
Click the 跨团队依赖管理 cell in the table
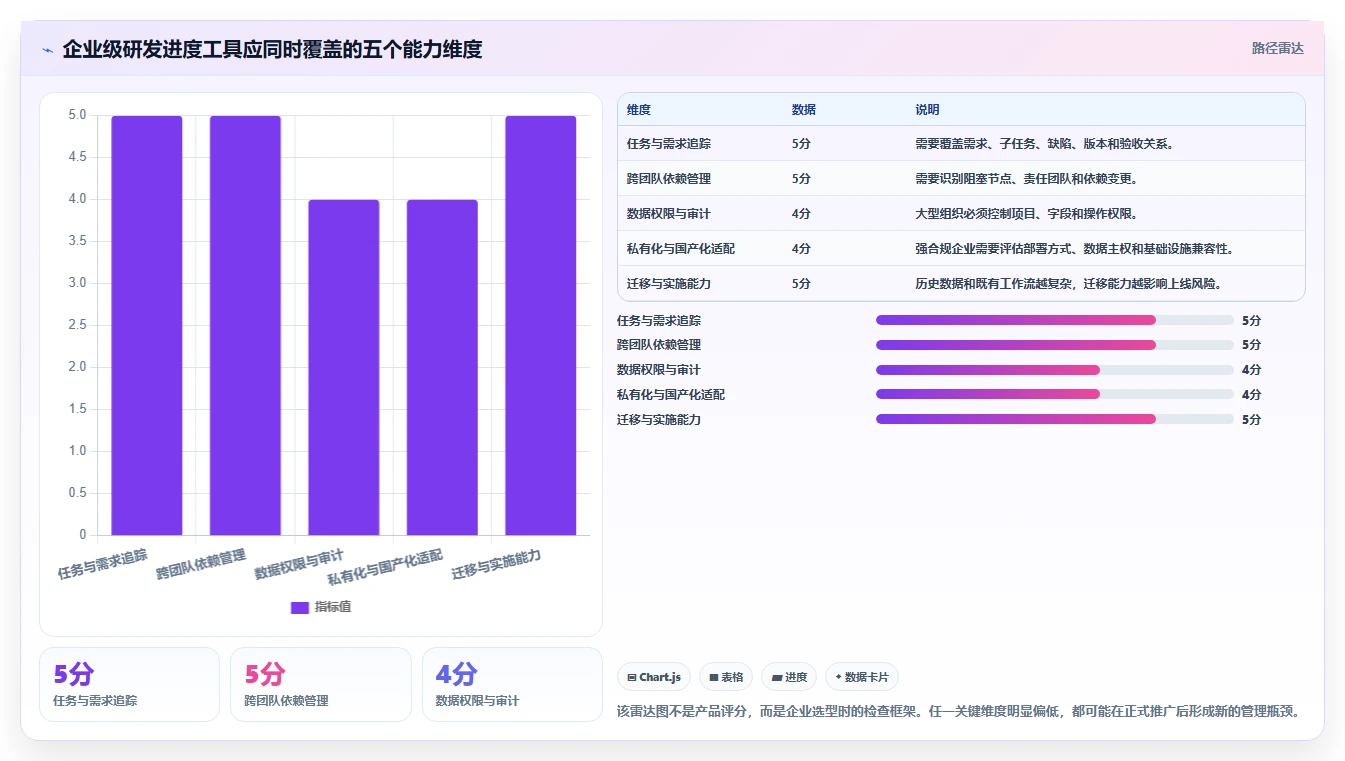(669, 179)
